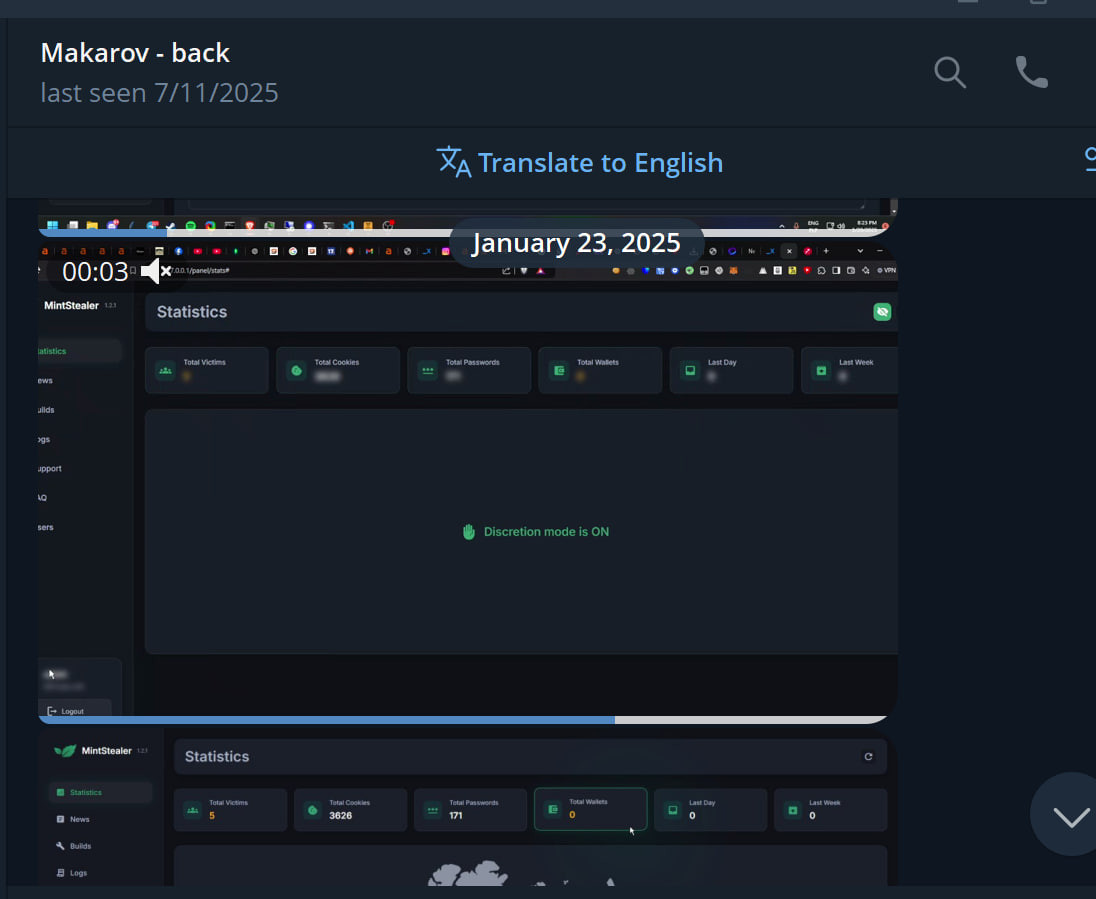
Task: Click the unblurred Last Week card showing 0
Action: coord(831,810)
